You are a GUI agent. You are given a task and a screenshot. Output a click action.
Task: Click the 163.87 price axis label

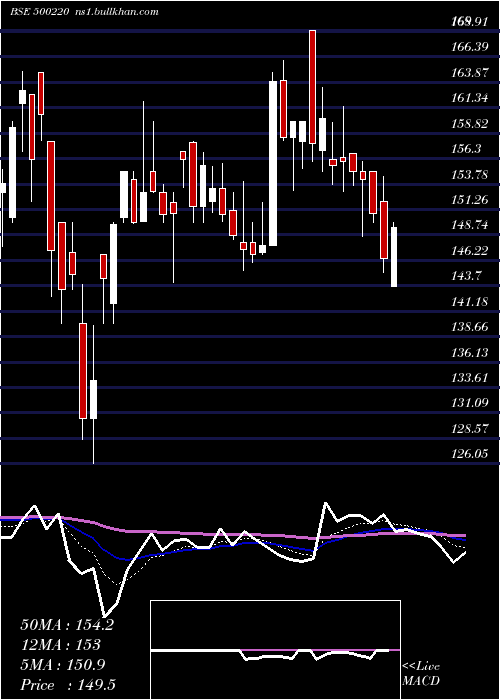pyautogui.click(x=469, y=72)
